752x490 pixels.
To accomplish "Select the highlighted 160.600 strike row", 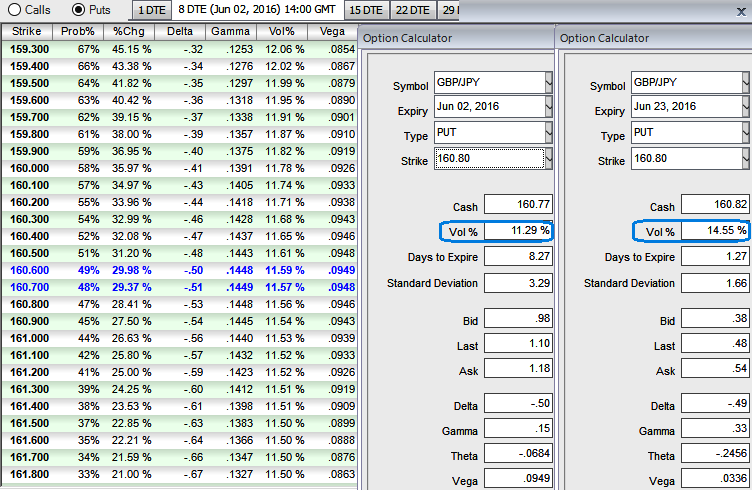I will pyautogui.click(x=179, y=270).
